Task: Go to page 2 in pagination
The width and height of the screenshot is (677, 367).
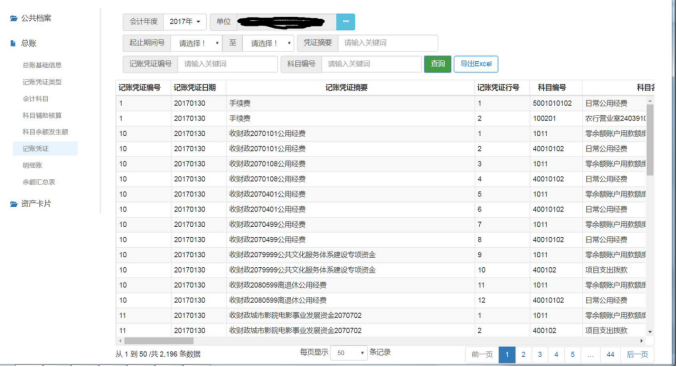Action: tap(523, 354)
